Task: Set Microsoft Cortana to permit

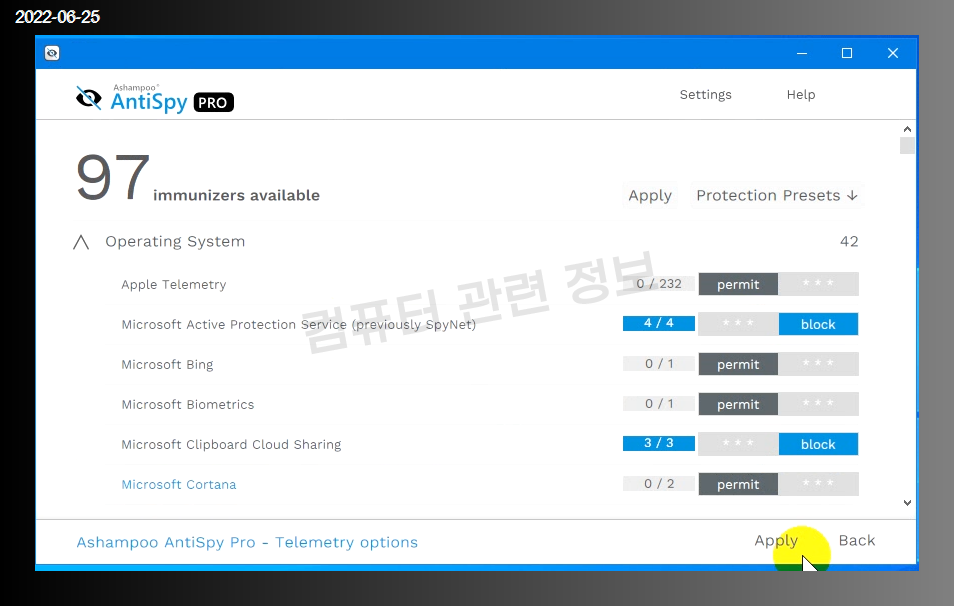Action: pos(738,484)
